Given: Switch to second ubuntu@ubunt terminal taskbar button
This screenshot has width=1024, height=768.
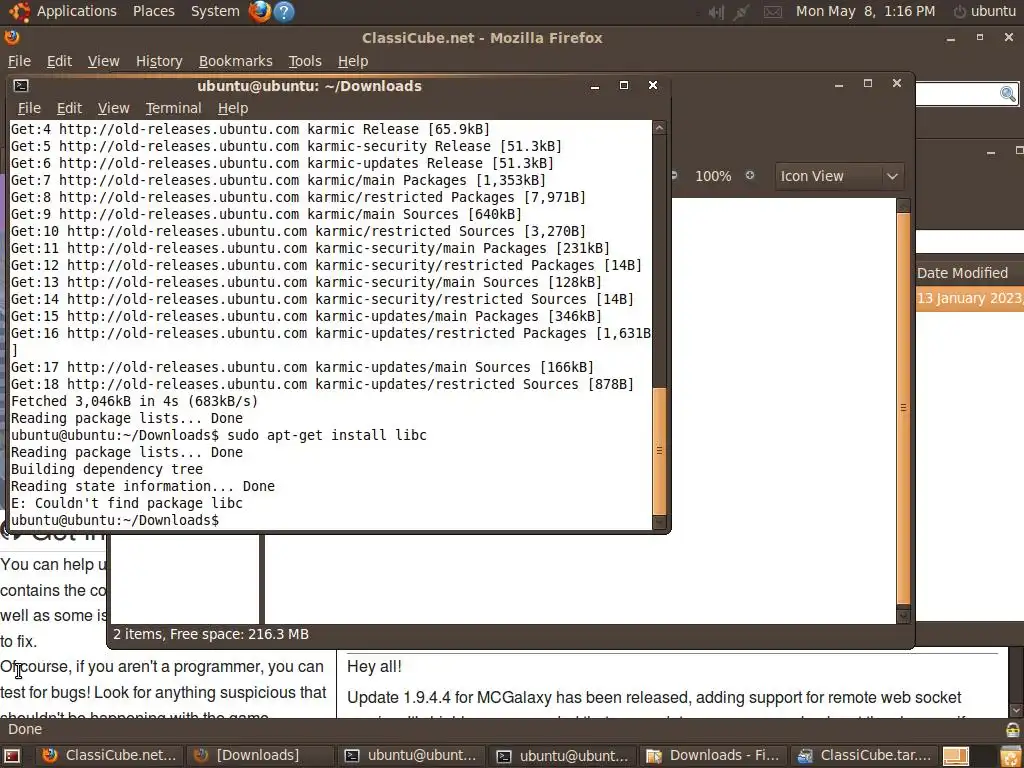Looking at the screenshot, I should click(x=562, y=756).
